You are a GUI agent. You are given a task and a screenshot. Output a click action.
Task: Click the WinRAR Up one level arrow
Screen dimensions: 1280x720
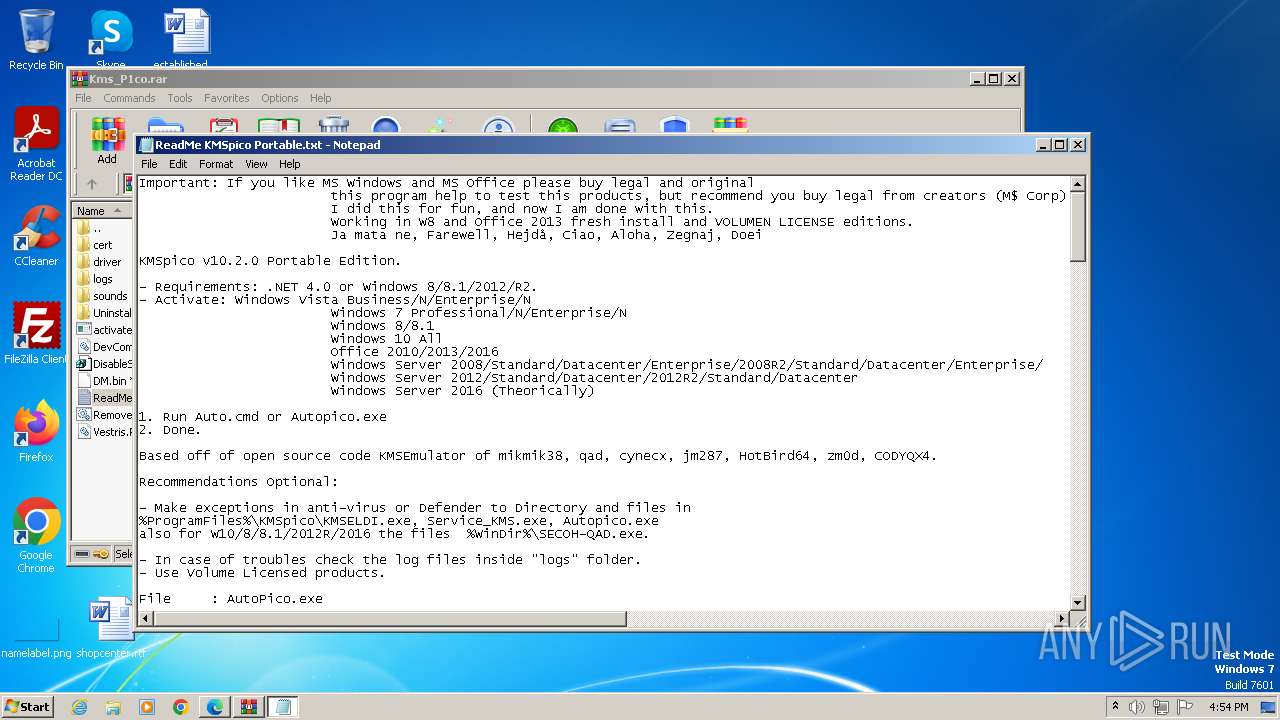pyautogui.click(x=92, y=184)
